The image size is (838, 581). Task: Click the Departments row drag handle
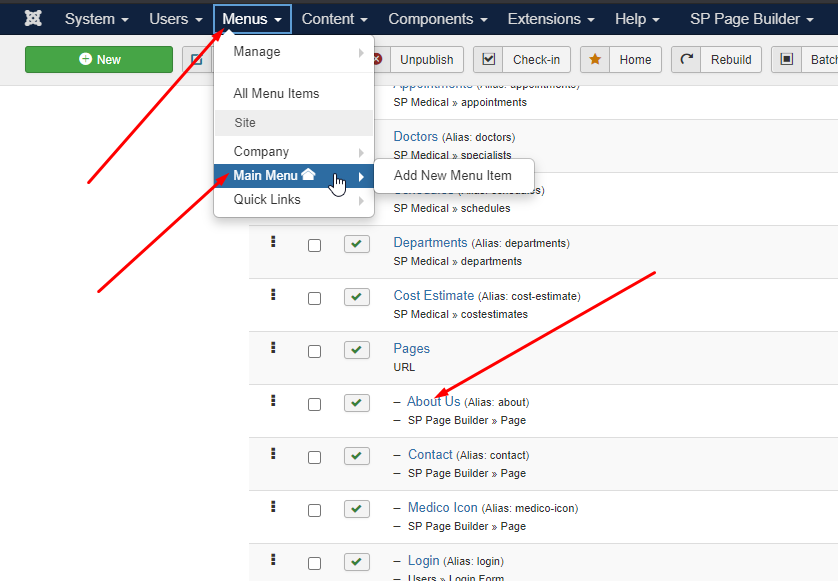coord(273,242)
